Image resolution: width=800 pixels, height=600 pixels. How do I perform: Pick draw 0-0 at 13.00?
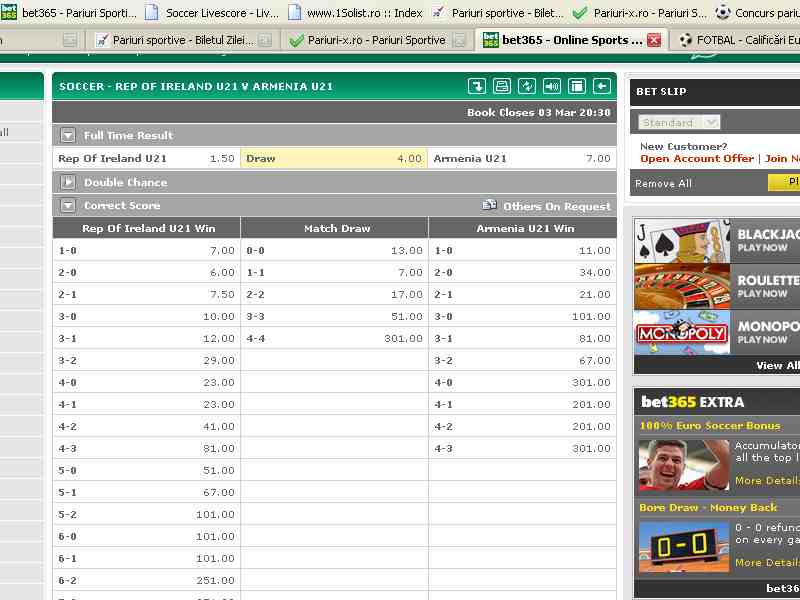[x=334, y=251]
